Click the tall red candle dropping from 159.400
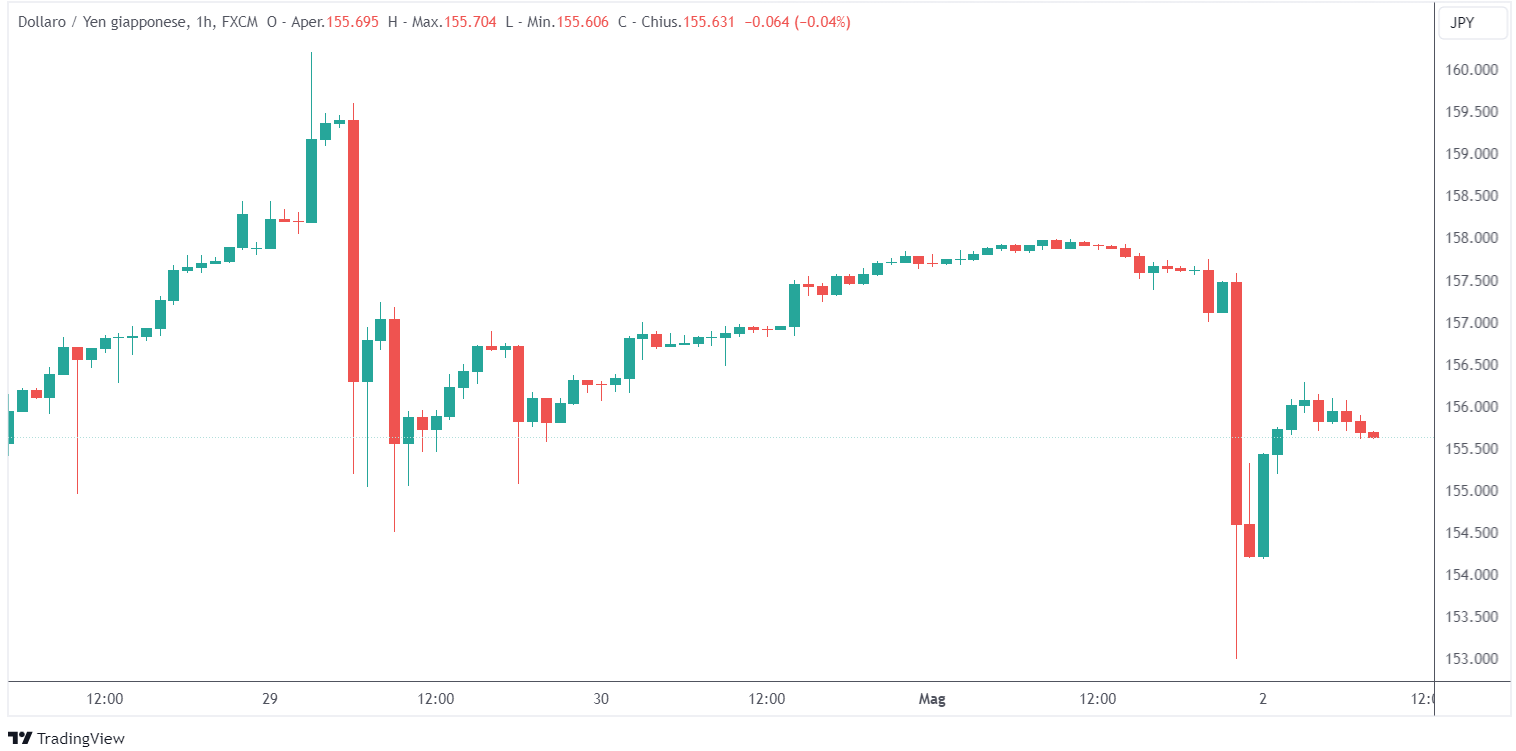Image resolution: width=1516 pixels, height=751 pixels. (353, 250)
